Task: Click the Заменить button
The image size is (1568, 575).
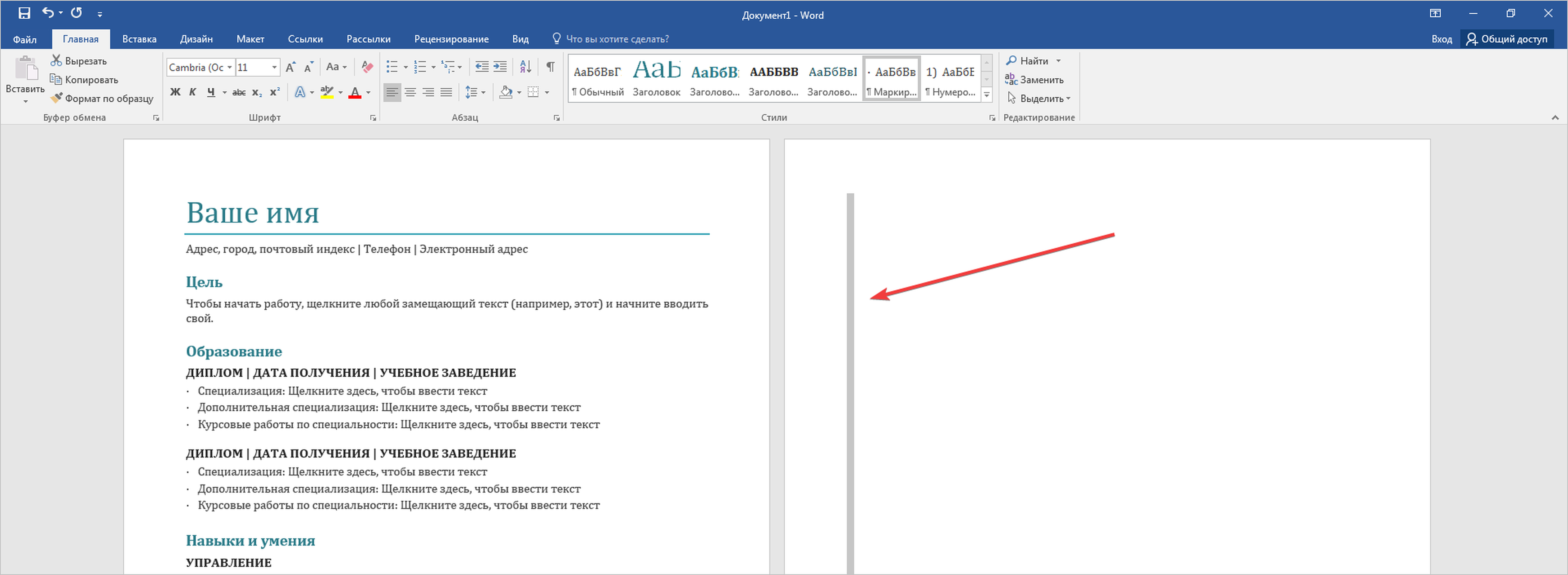Action: [1034, 80]
